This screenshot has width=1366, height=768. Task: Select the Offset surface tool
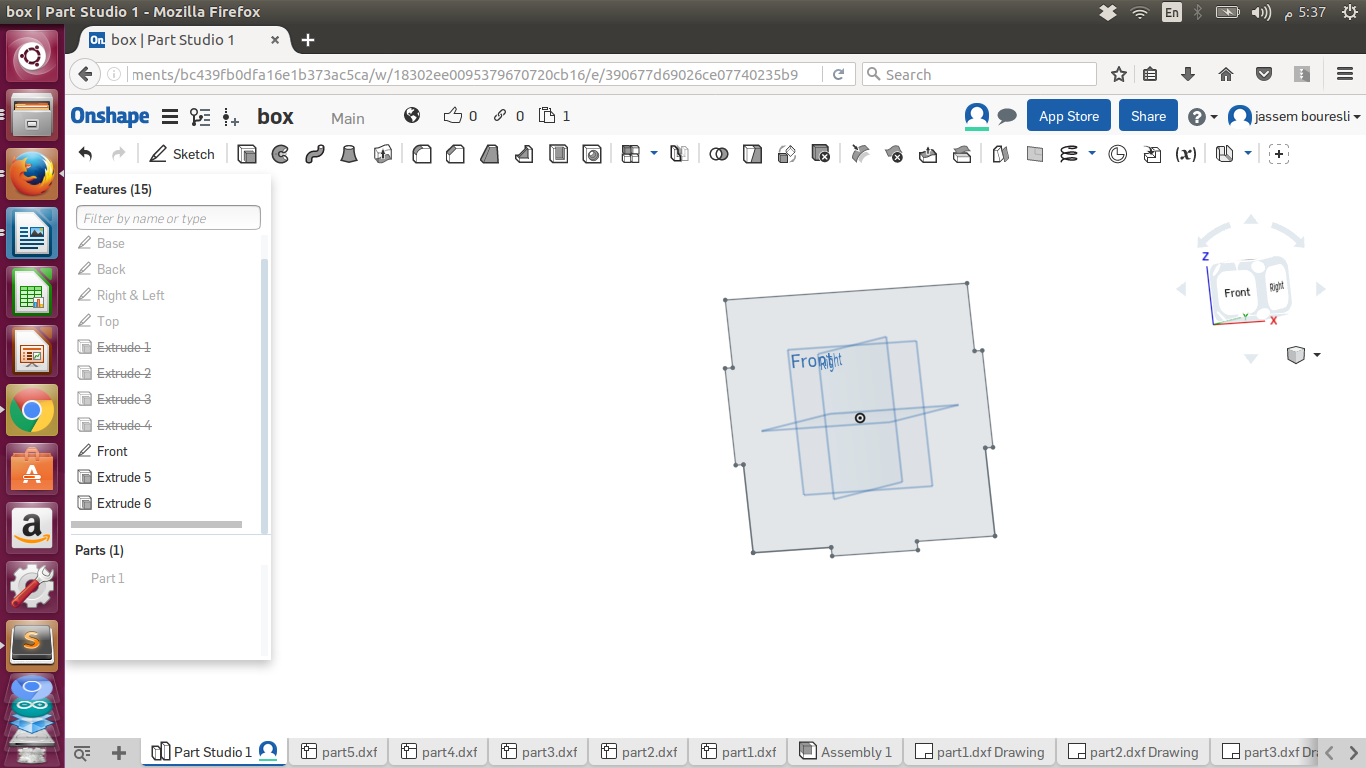[x=1001, y=154]
